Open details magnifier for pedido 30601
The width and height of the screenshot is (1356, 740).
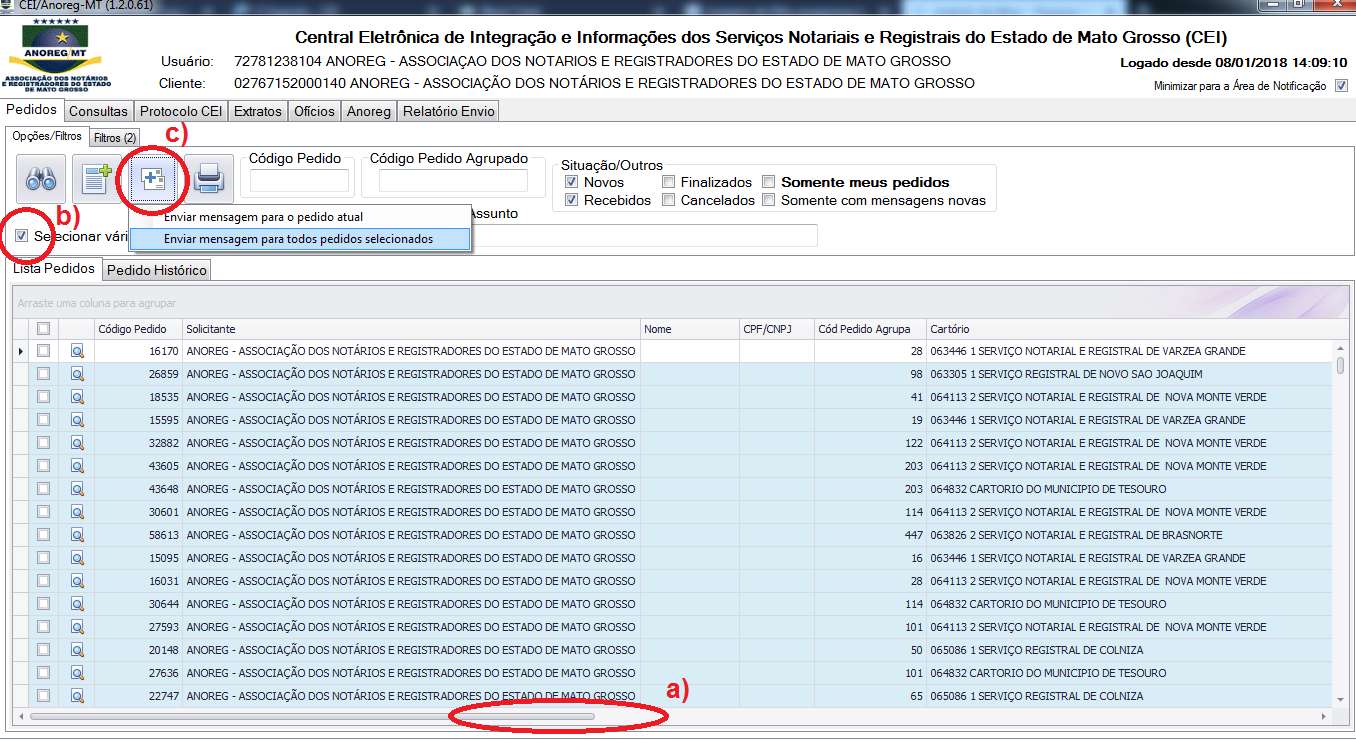(x=77, y=512)
